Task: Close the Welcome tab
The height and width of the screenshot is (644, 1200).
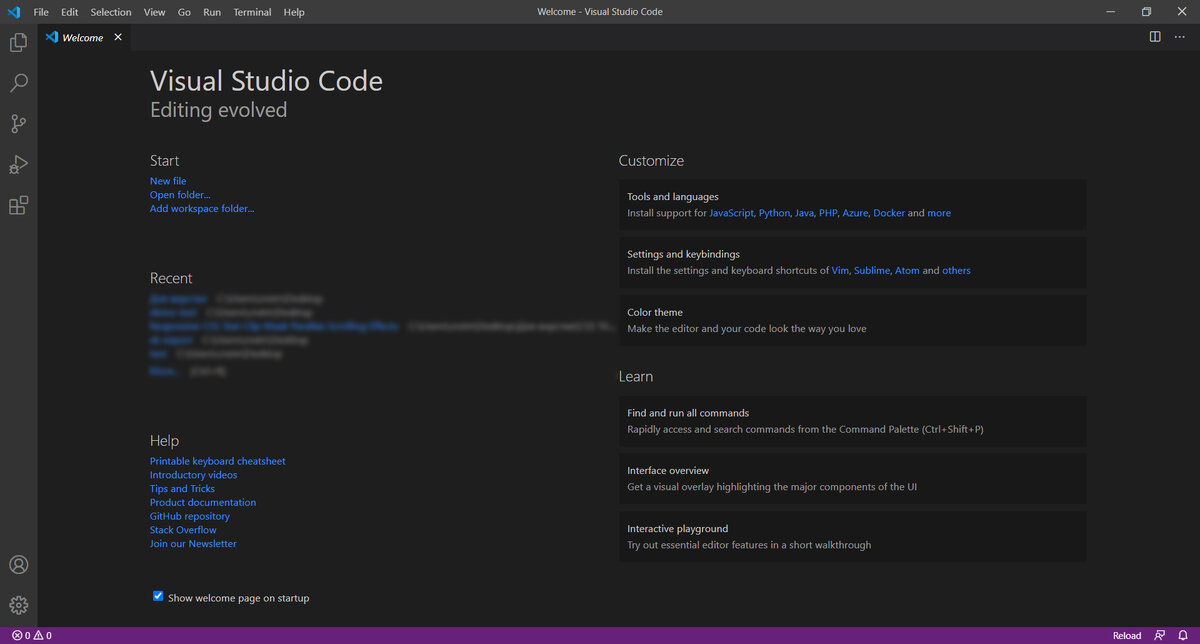Action: [x=118, y=37]
